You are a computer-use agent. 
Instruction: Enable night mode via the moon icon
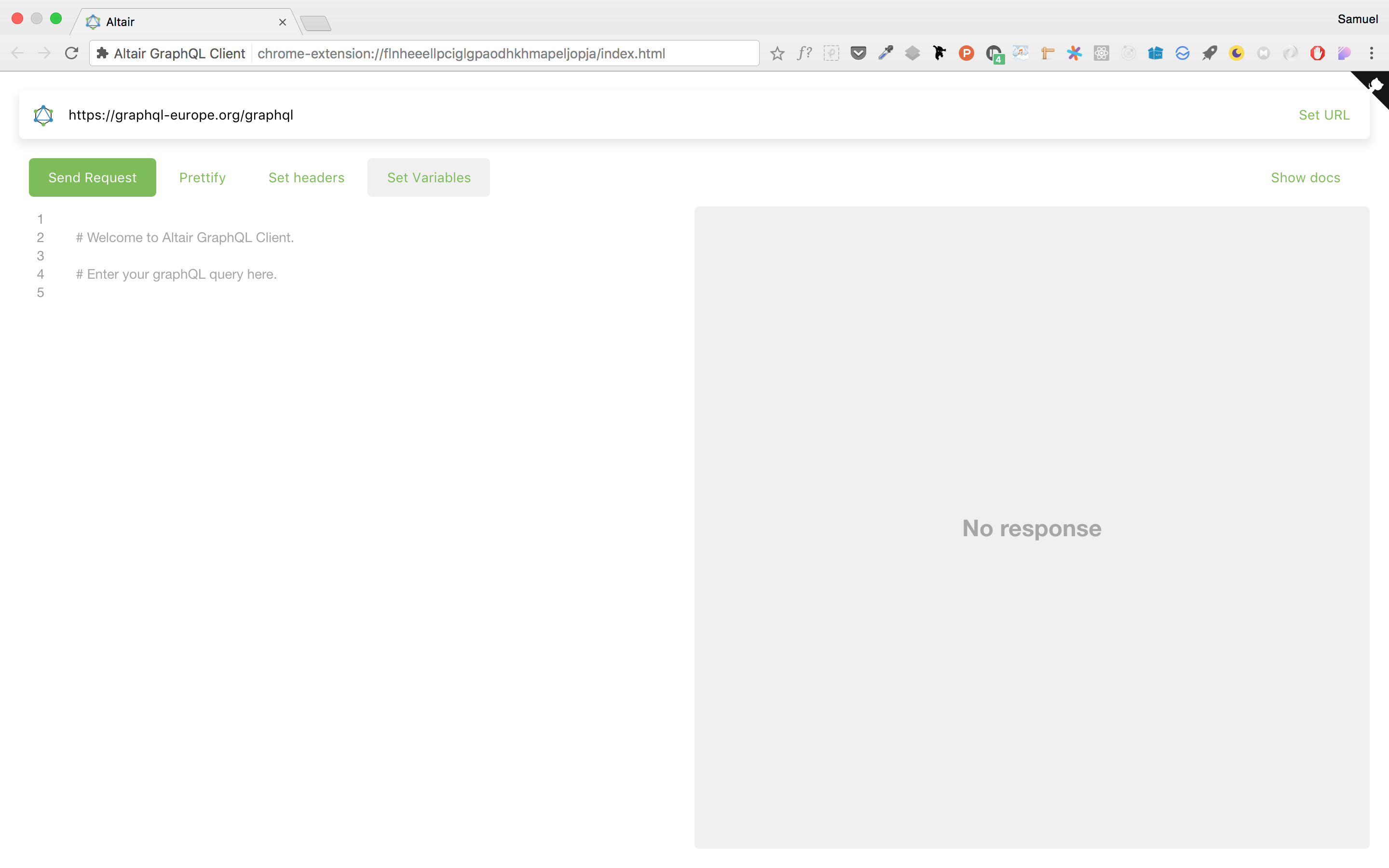[1236, 53]
